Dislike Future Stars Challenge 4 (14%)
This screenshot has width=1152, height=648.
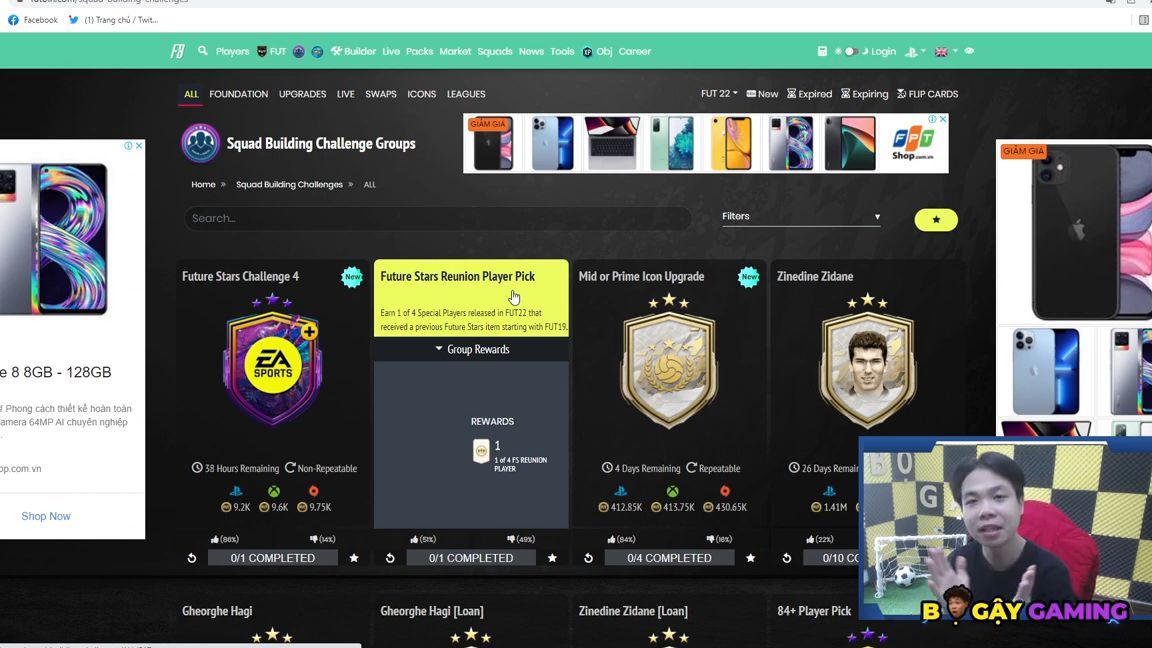coord(323,539)
